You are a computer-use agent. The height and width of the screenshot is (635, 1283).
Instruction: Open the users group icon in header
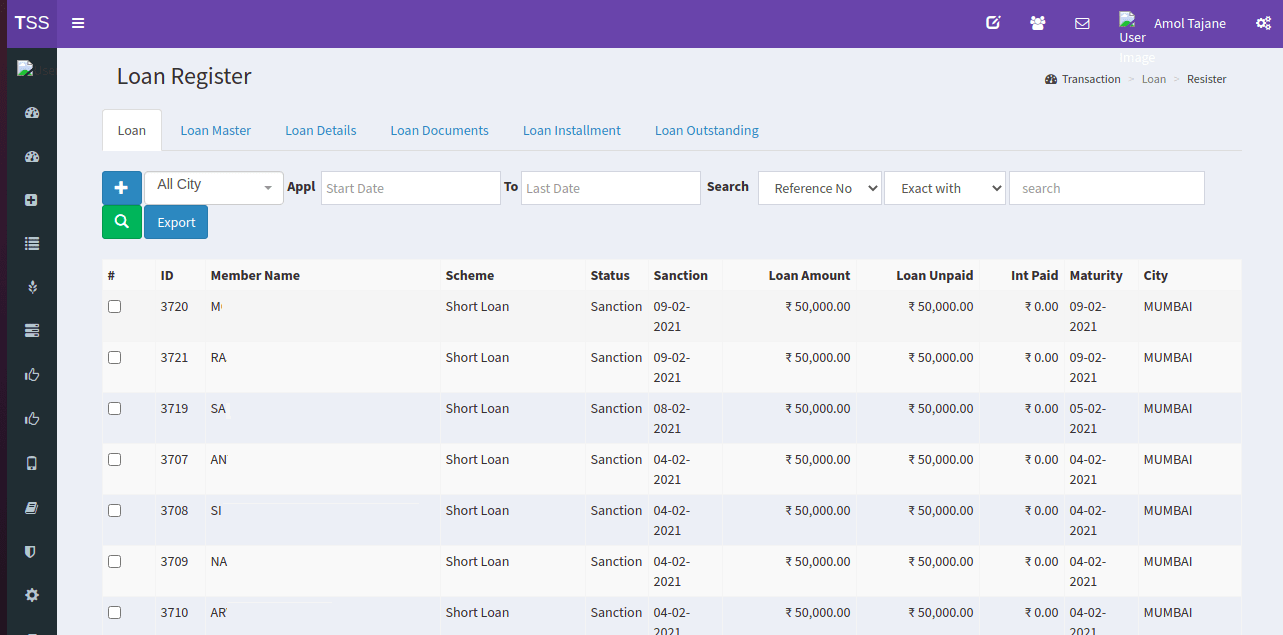(1037, 23)
